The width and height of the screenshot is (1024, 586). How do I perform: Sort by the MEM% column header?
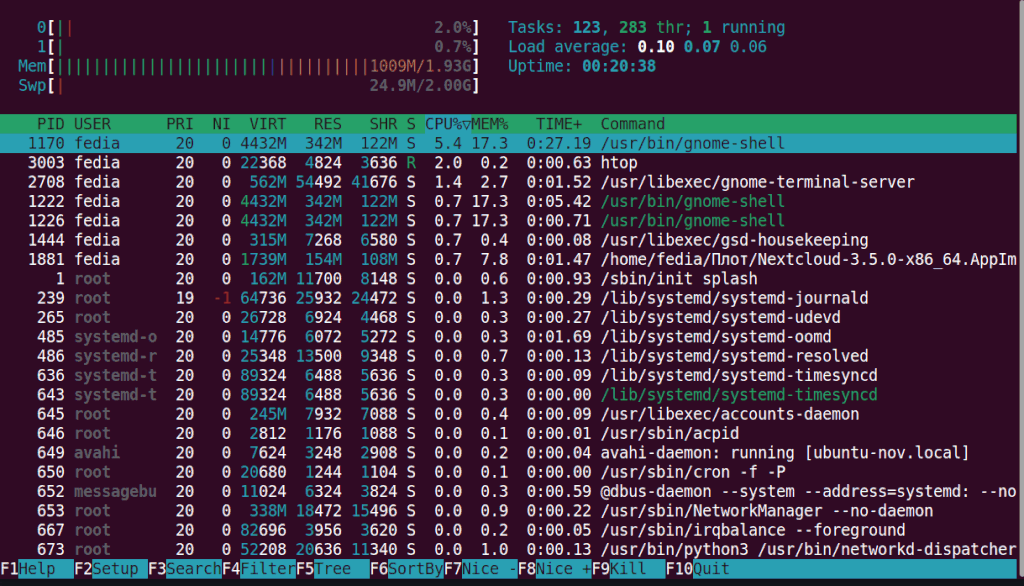pyautogui.click(x=490, y=124)
